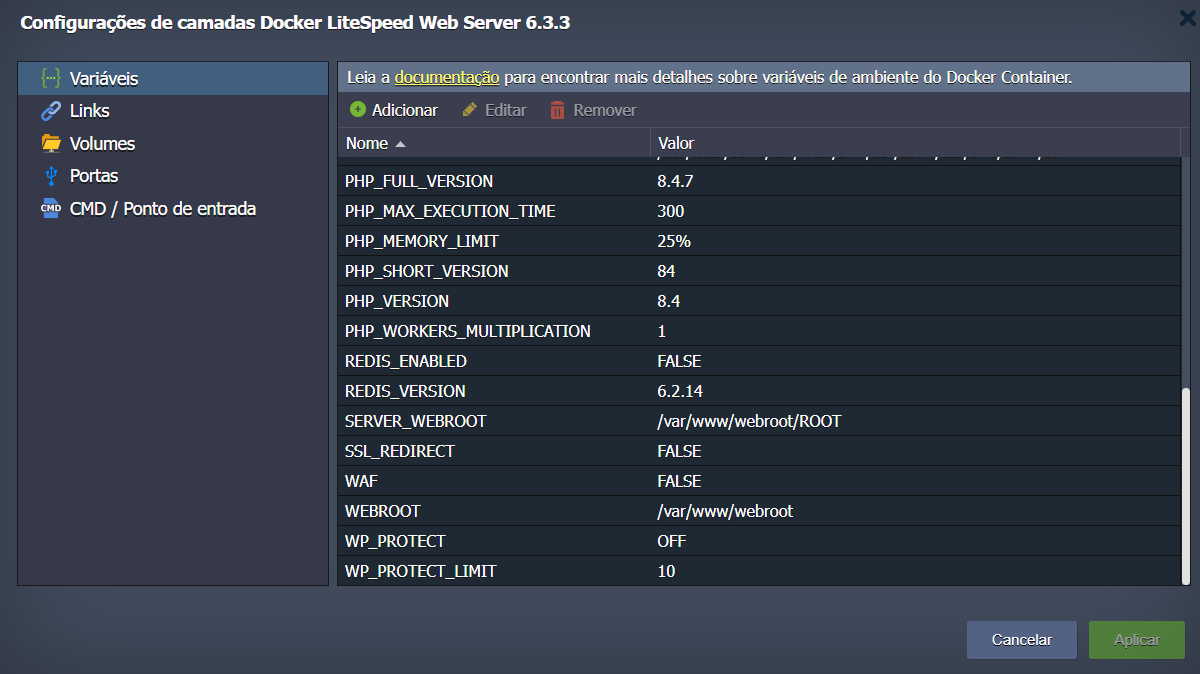Click the value 84
This screenshot has width=1200, height=674.
click(x=666, y=271)
